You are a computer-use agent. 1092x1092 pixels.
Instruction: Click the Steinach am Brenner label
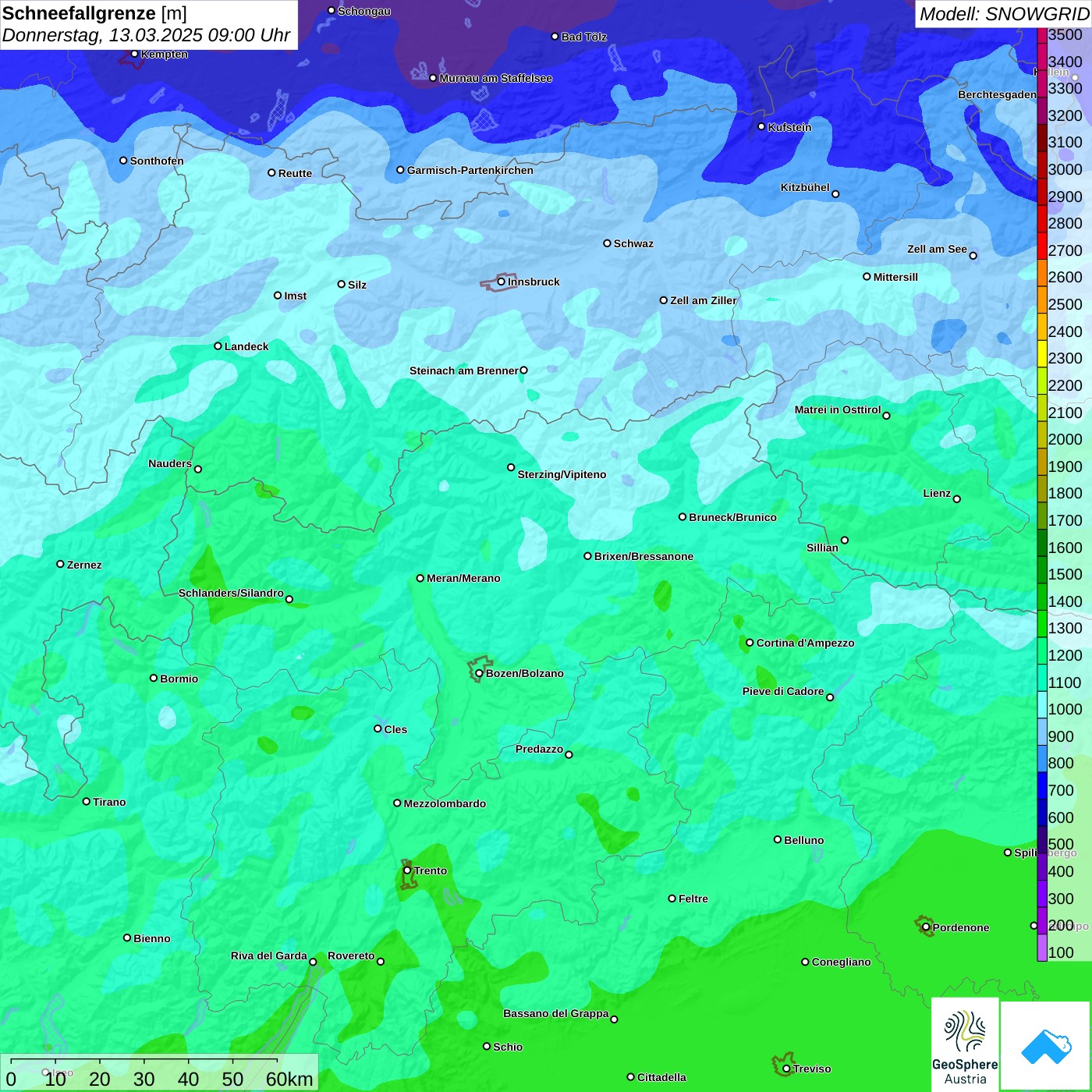463,370
